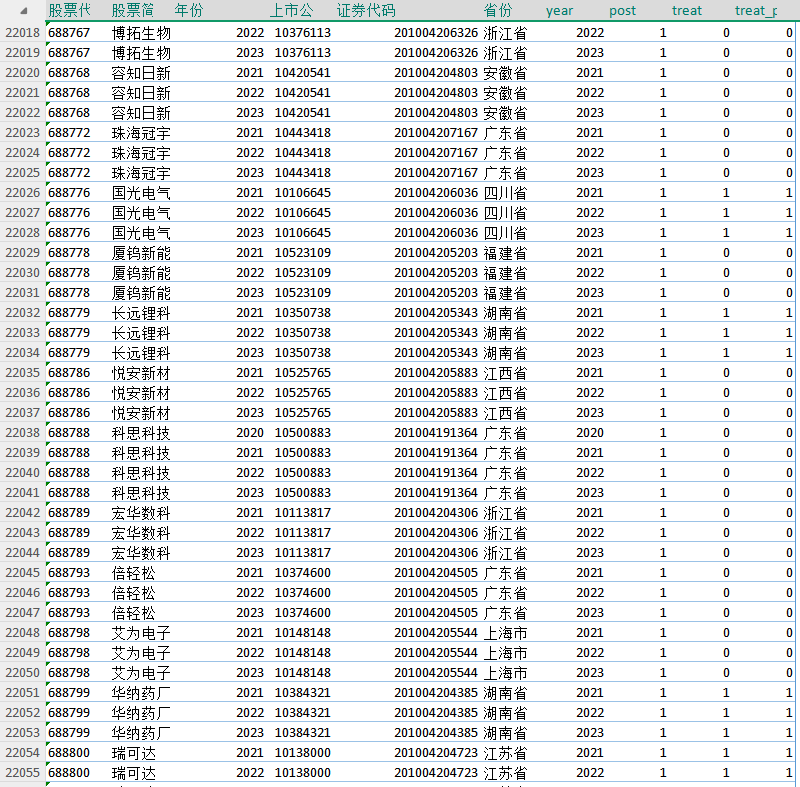Click 年份 value 2020 in row 22038

pyautogui.click(x=250, y=433)
